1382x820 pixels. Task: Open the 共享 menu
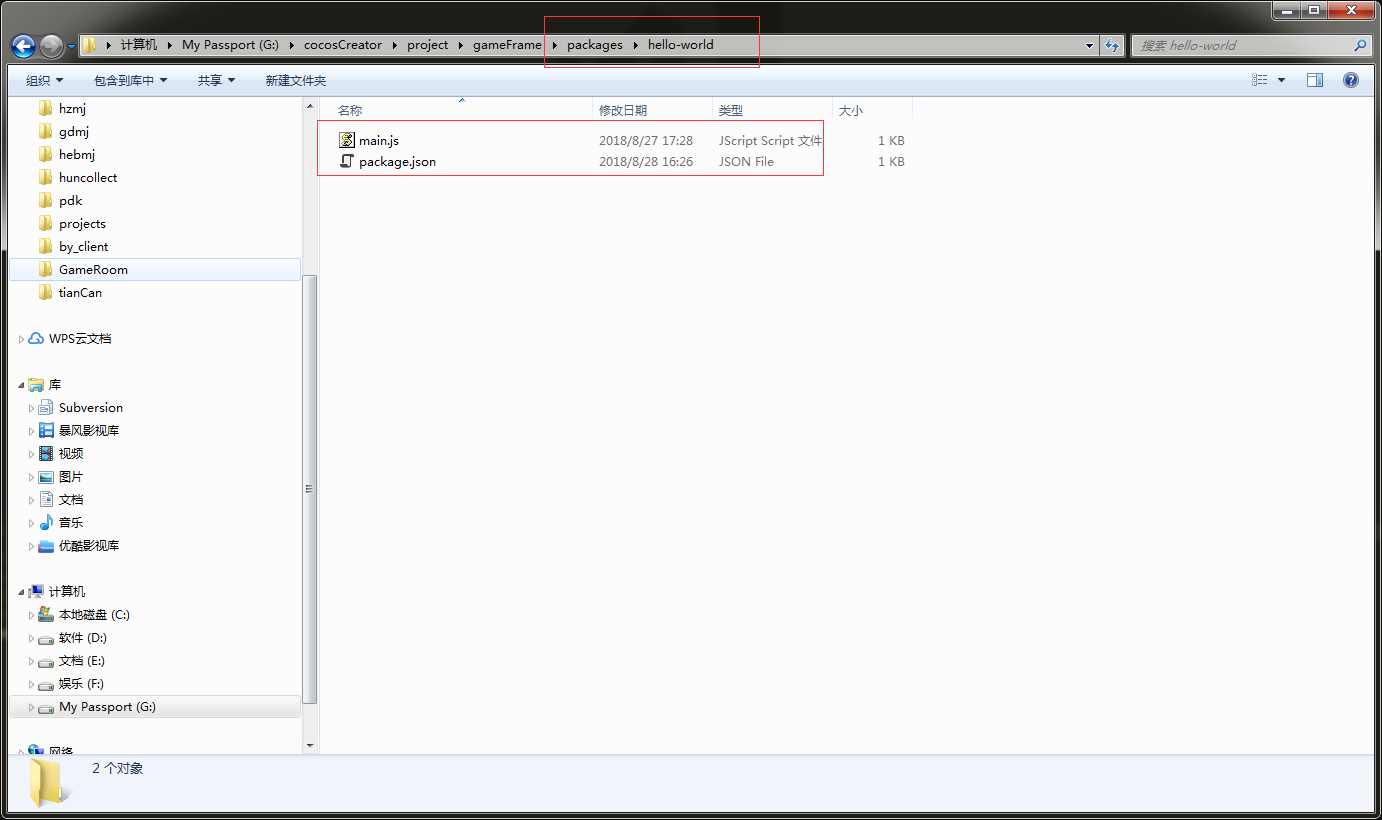[216, 80]
